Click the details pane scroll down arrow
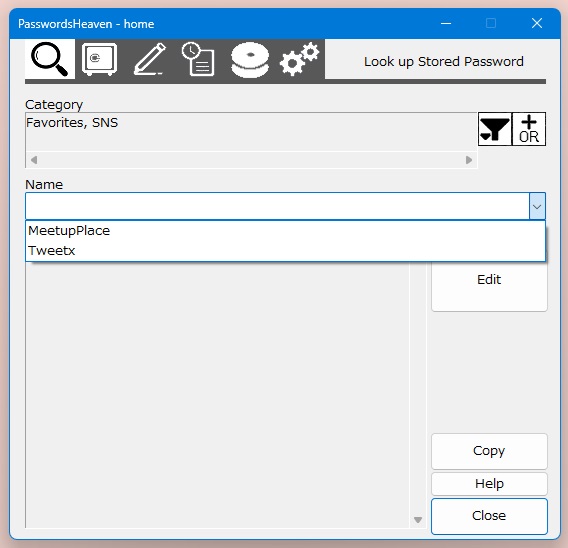 pos(418,520)
